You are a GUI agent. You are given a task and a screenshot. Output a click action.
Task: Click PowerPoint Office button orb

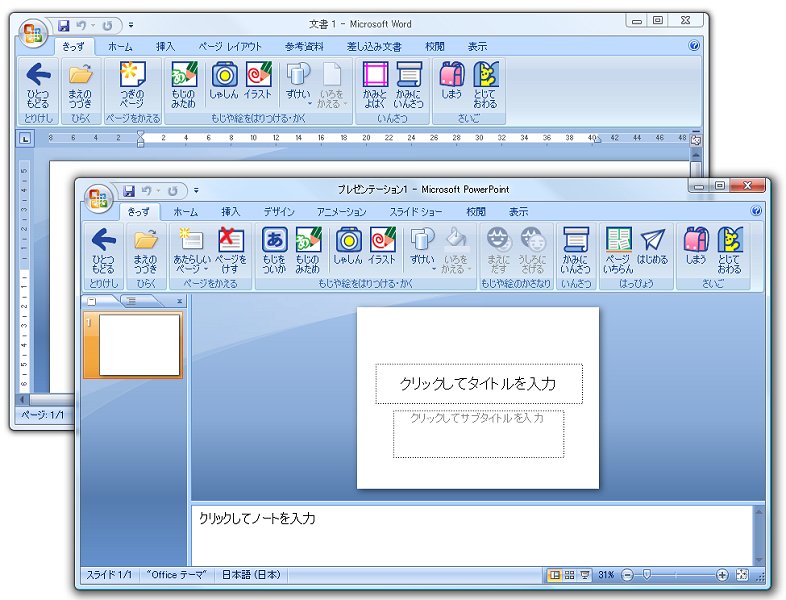tap(98, 198)
